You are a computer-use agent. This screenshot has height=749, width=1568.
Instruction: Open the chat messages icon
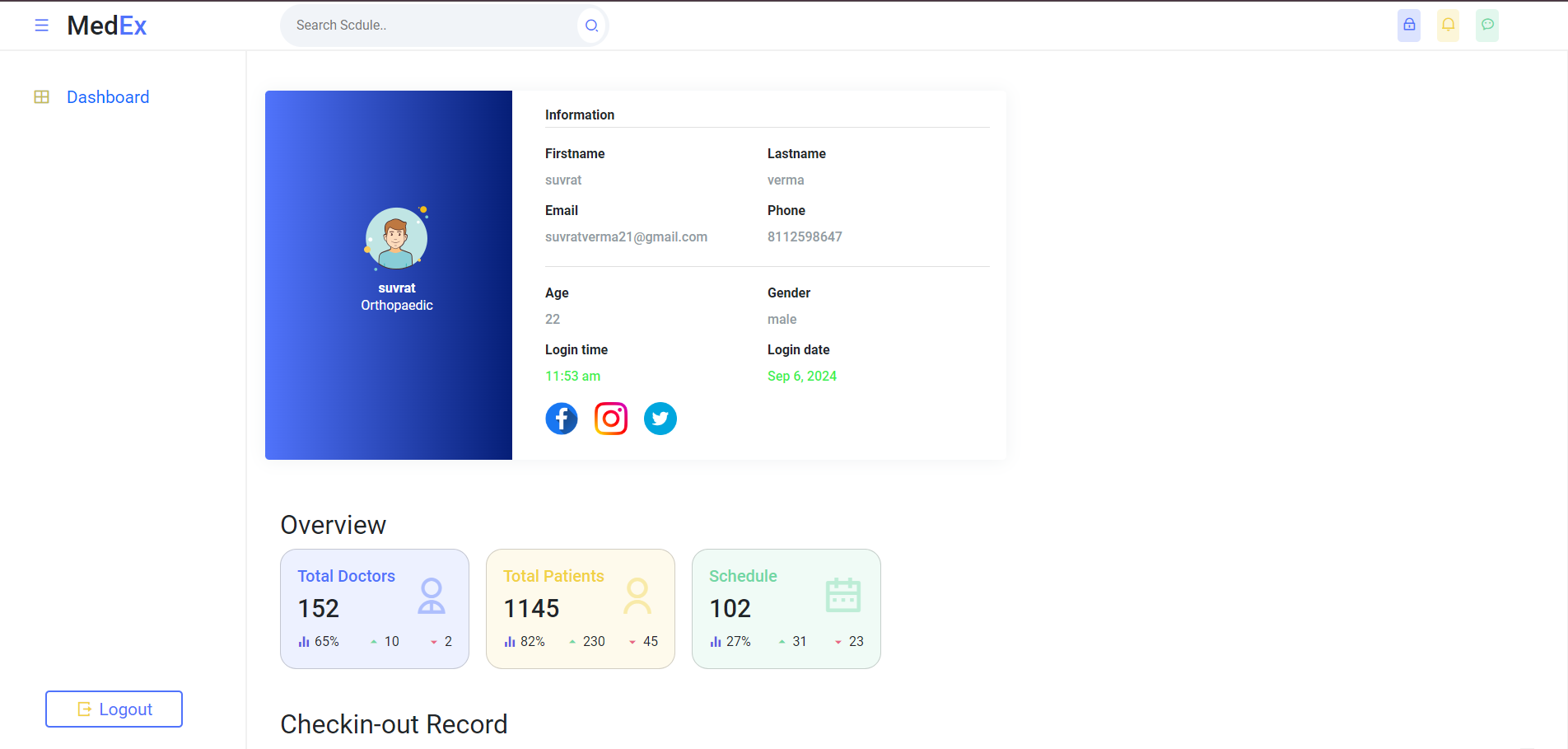click(x=1487, y=26)
